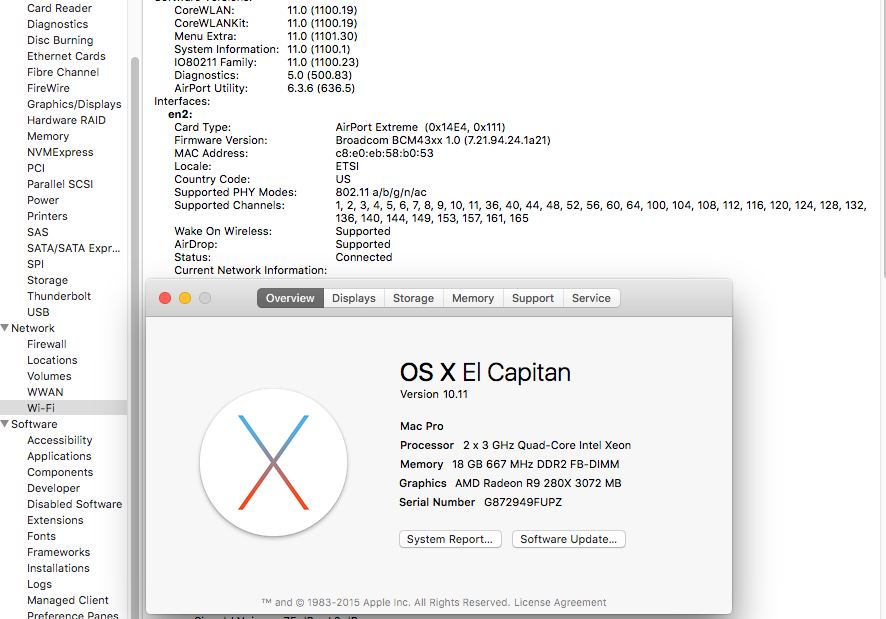Select SPI in the sidebar

35,264
